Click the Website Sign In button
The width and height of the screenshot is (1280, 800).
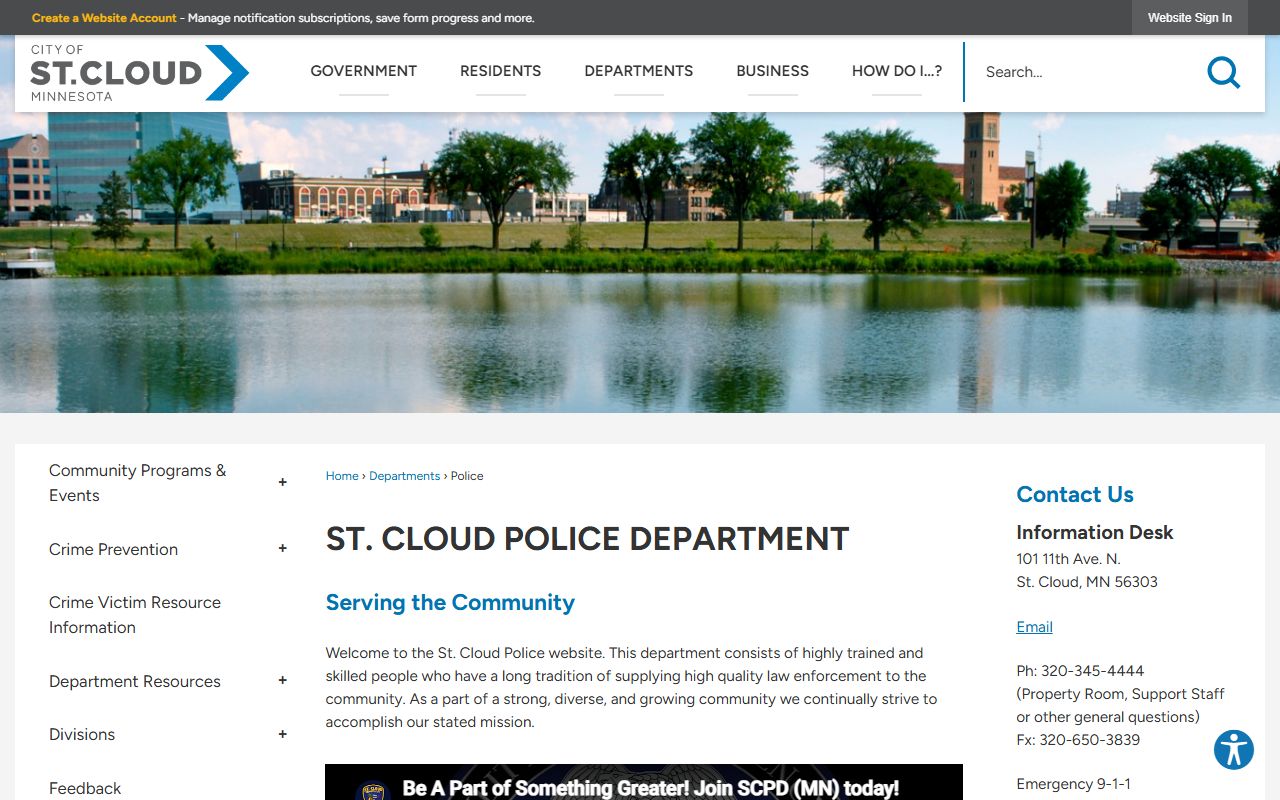click(1190, 18)
